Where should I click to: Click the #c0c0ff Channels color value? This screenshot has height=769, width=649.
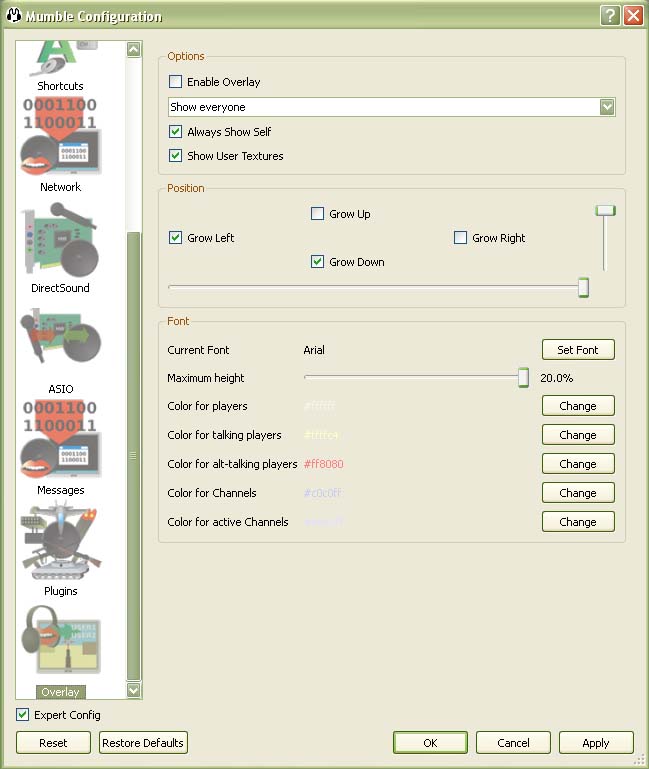click(322, 493)
